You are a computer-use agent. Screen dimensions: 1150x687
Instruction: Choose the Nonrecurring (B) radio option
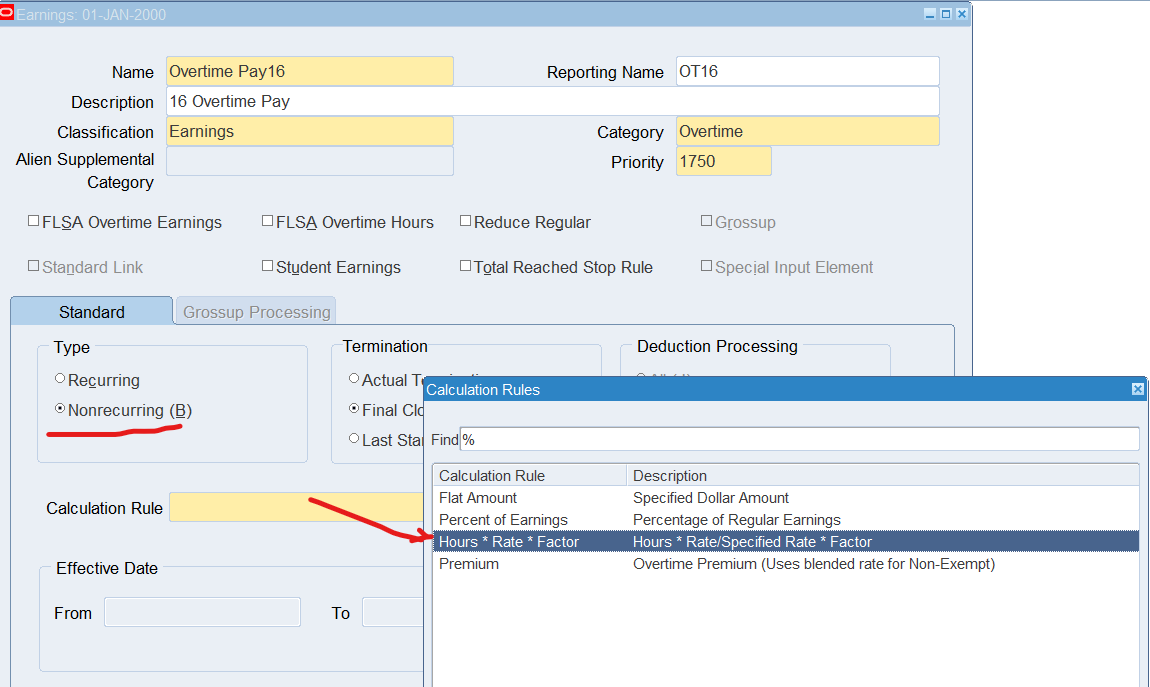point(60,409)
